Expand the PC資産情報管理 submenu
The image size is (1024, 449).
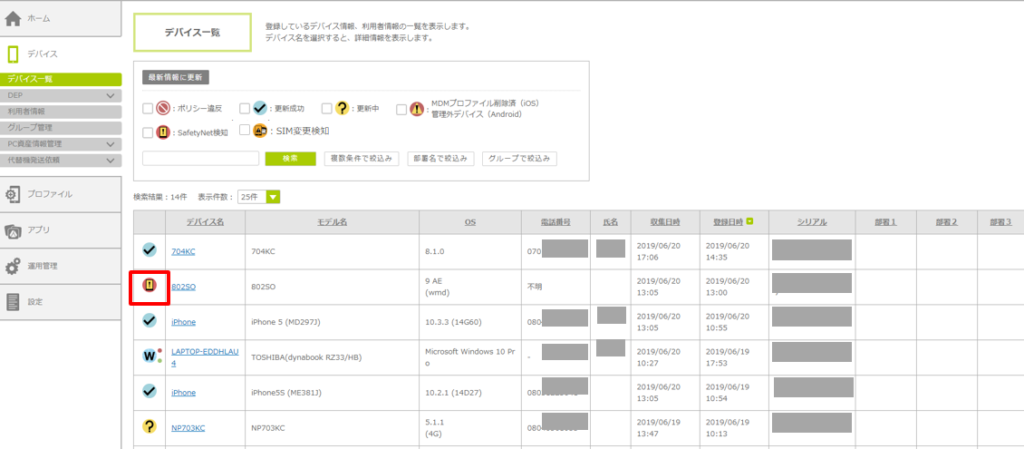pos(111,144)
